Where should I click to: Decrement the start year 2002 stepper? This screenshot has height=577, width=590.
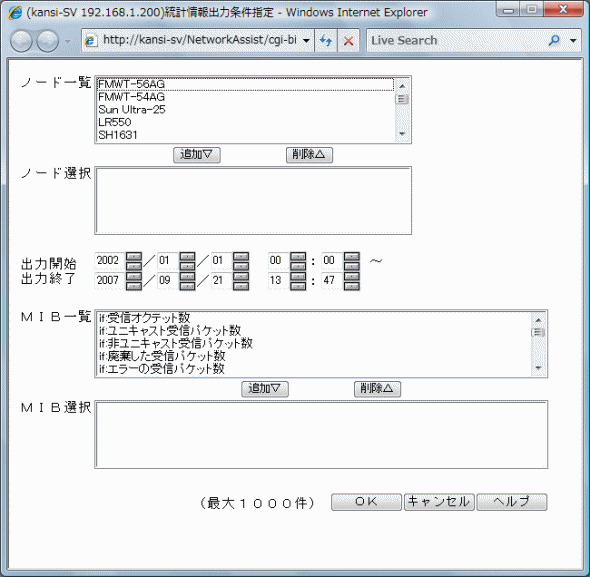click(x=134, y=266)
